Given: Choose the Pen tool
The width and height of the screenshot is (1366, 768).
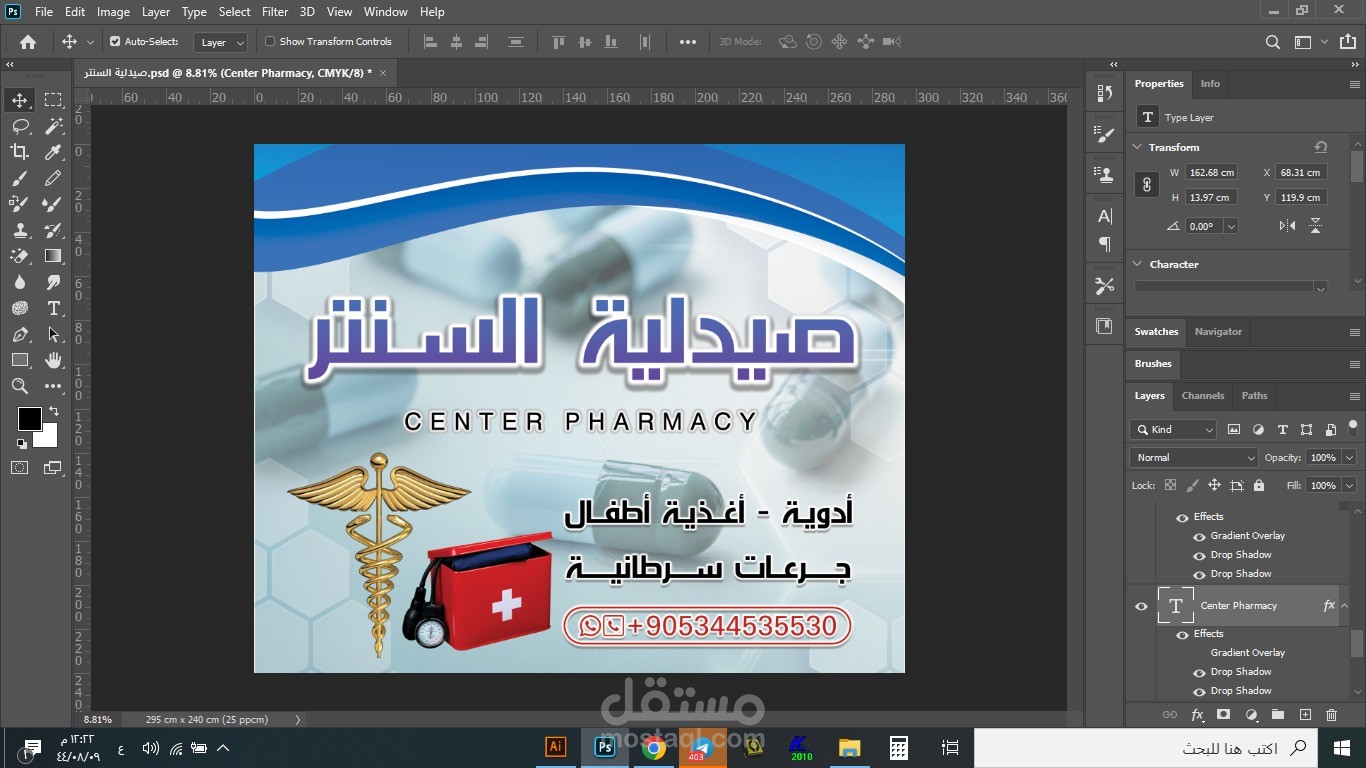Looking at the screenshot, I should tap(19, 334).
